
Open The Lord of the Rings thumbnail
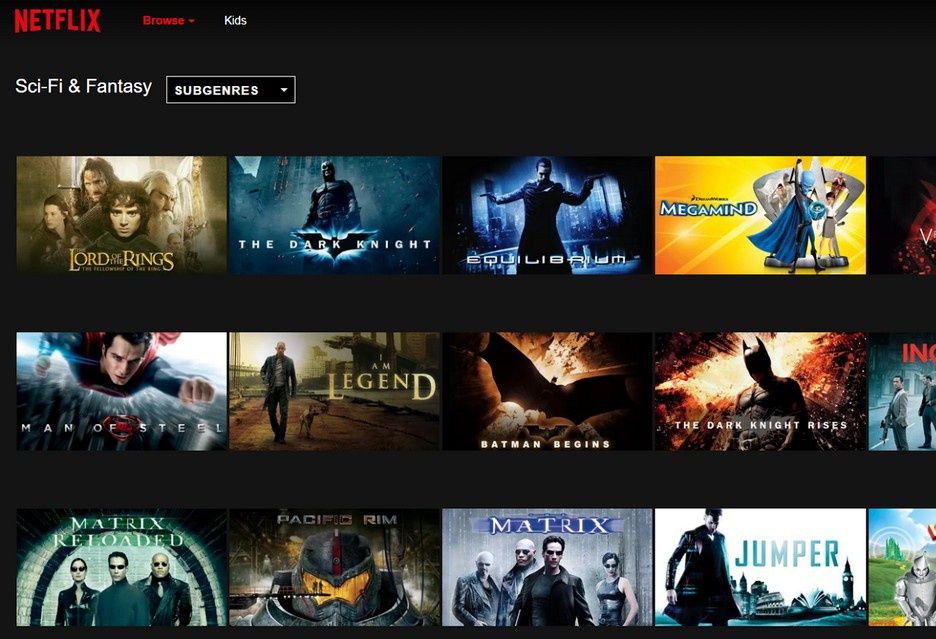click(122, 215)
